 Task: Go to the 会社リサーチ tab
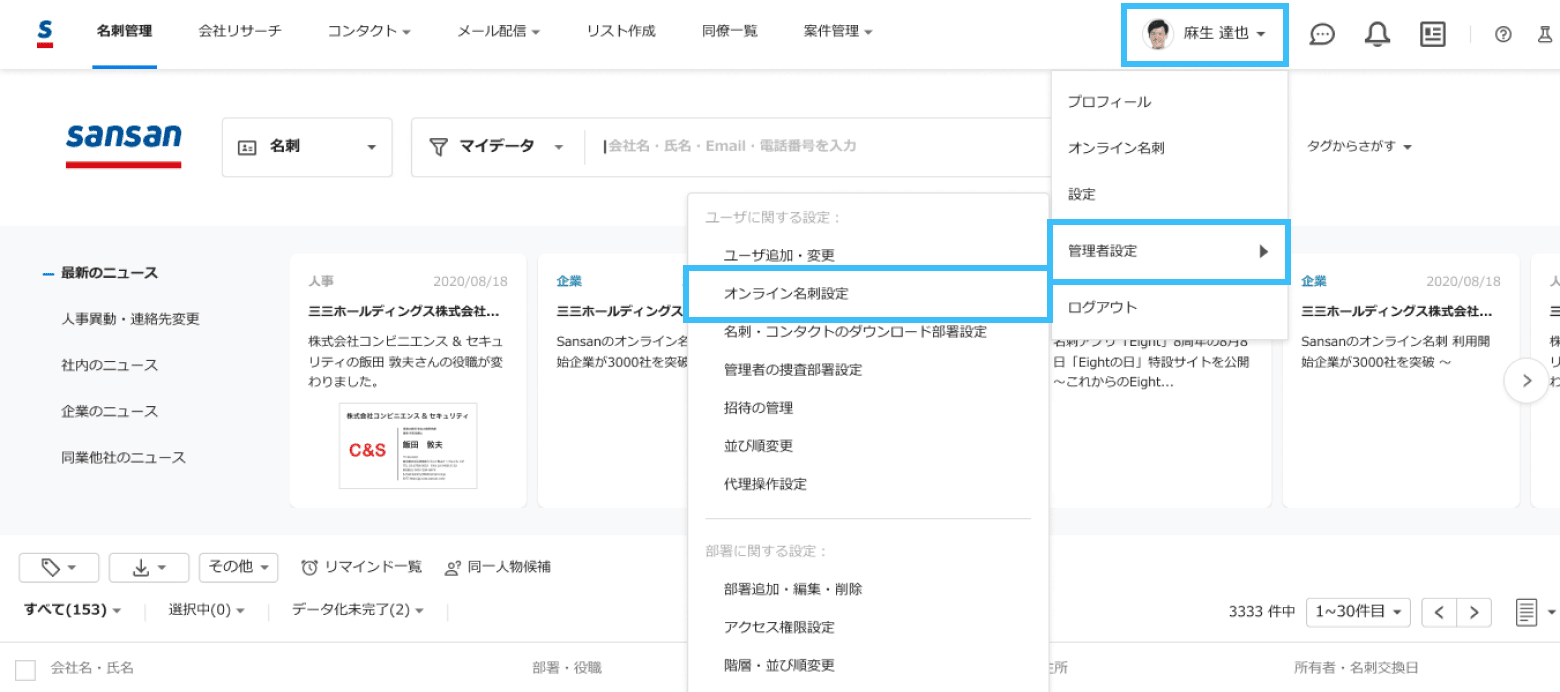pos(240,32)
